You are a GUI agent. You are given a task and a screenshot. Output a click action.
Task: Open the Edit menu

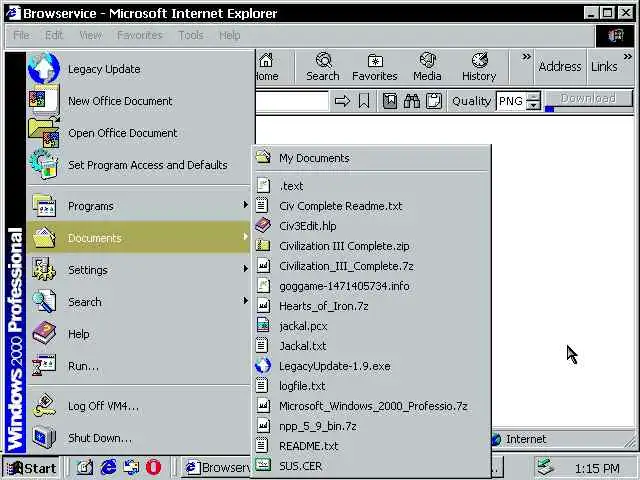click(54, 35)
